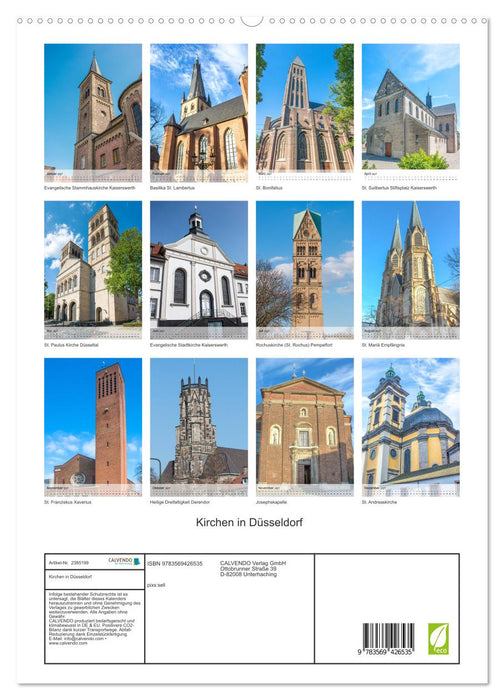The image size is (504, 700).
Task: Click the barcode 9 783569 426535
Action: tap(387, 639)
